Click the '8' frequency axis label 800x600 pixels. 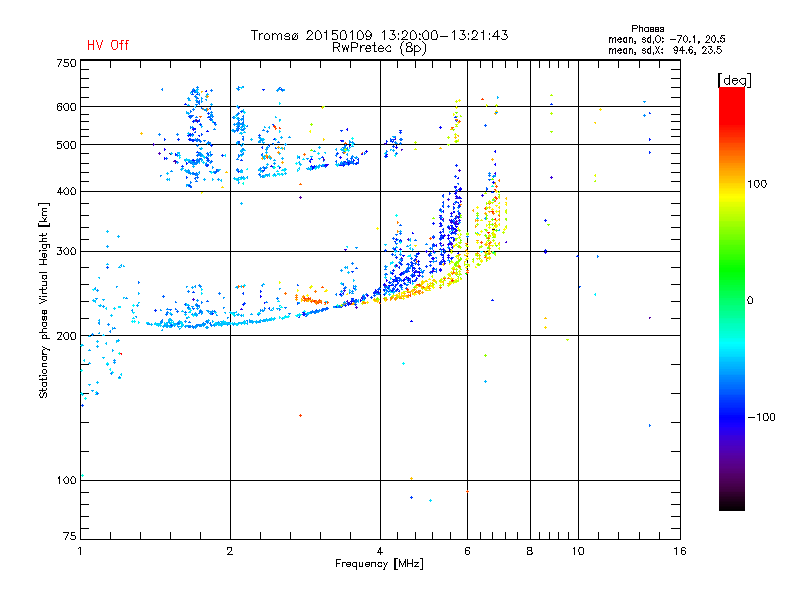click(x=530, y=551)
